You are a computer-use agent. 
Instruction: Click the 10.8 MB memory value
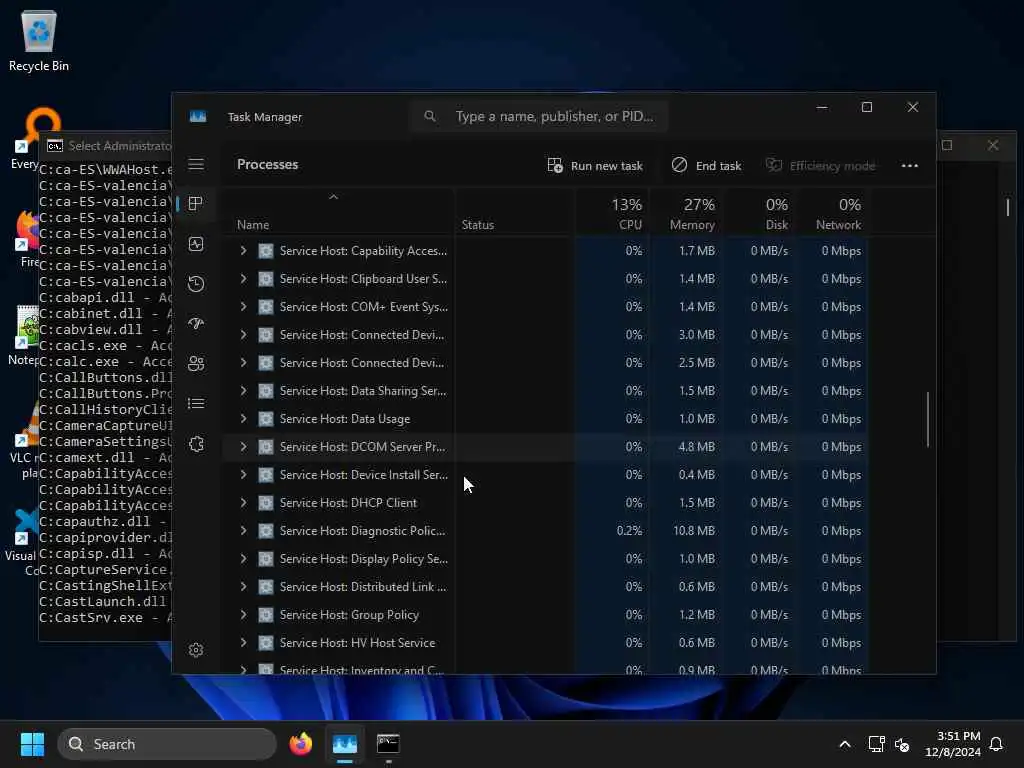[x=694, y=531]
